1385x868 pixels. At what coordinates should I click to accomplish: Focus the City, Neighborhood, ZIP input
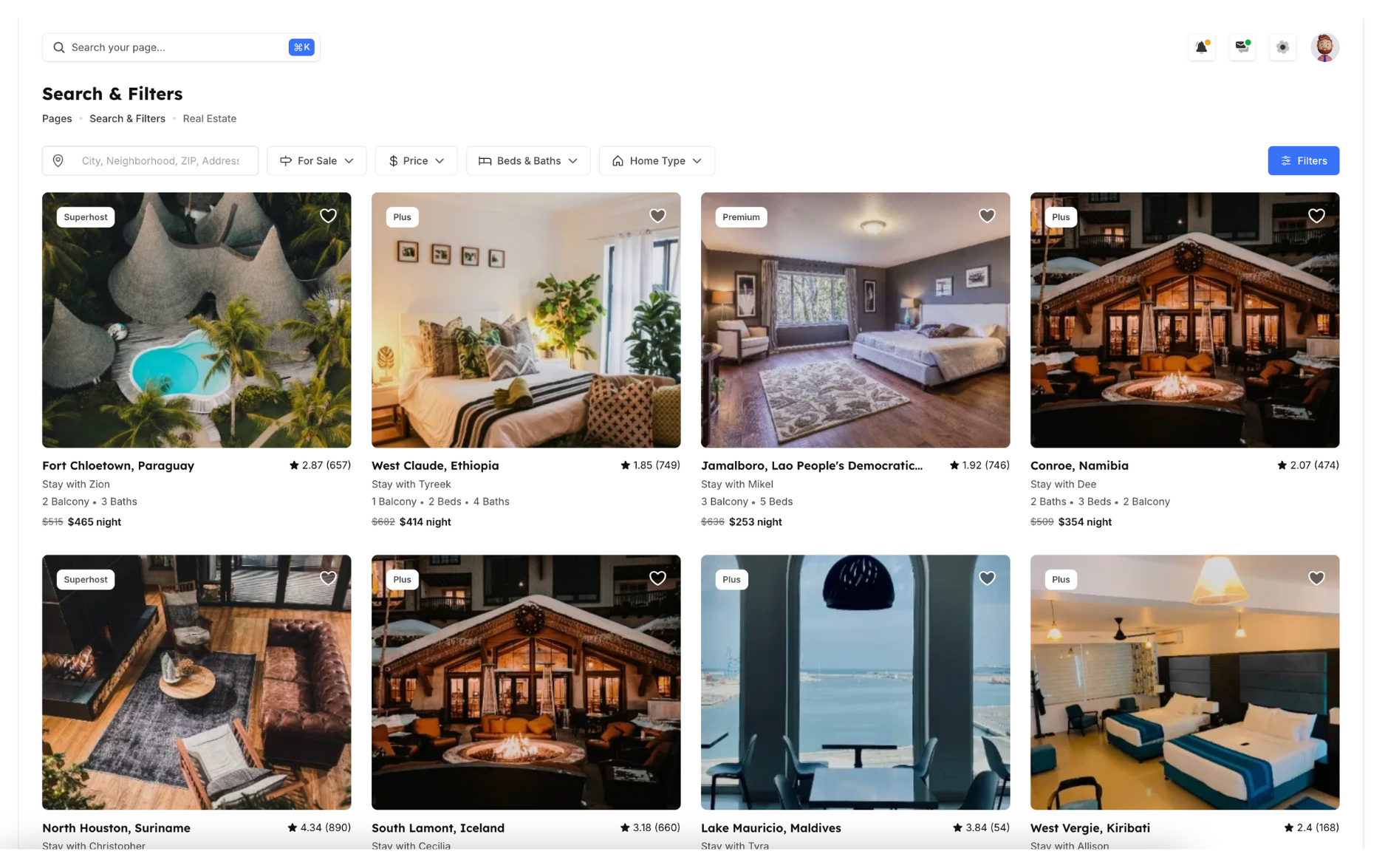point(150,160)
